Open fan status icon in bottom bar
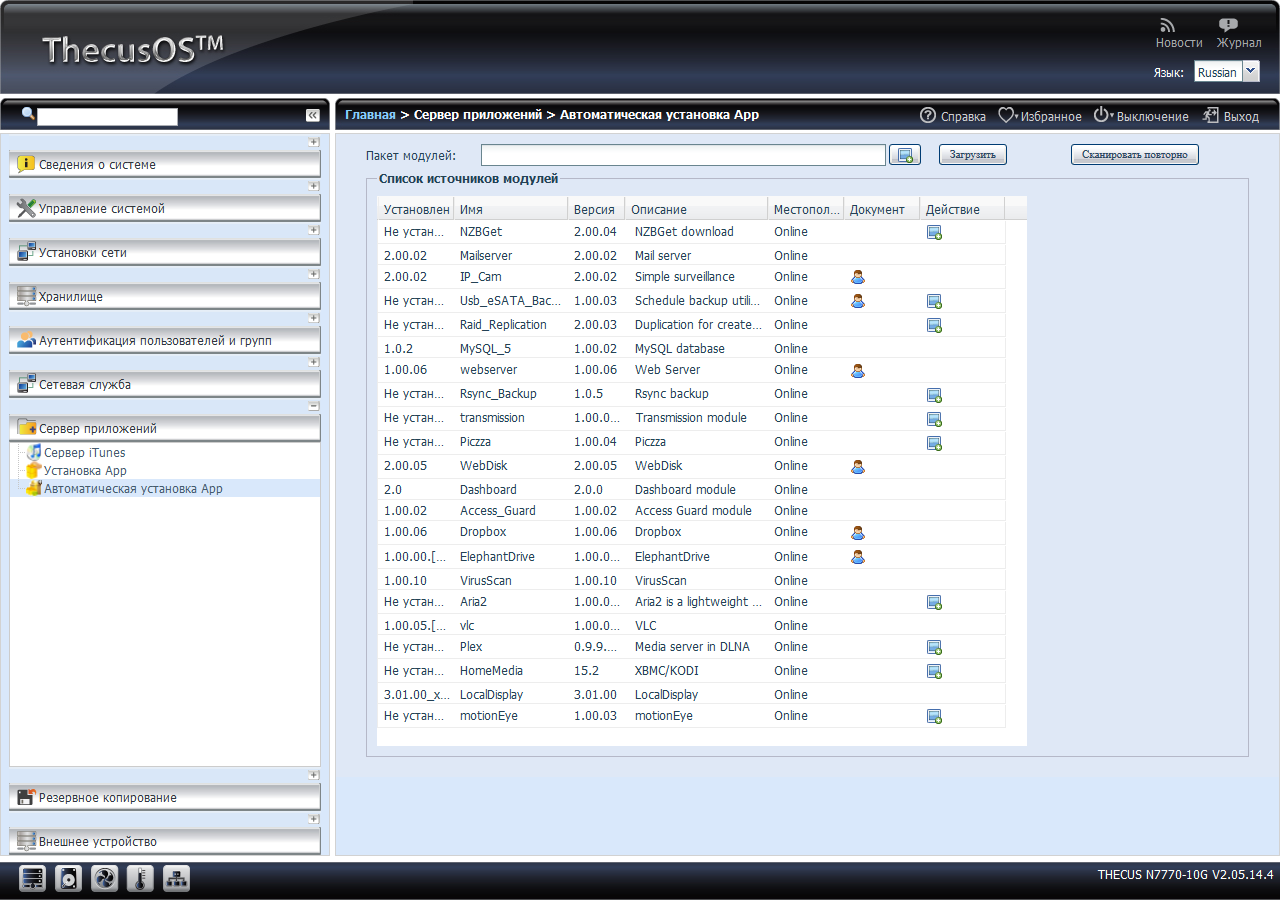1280x900 pixels. pos(105,879)
